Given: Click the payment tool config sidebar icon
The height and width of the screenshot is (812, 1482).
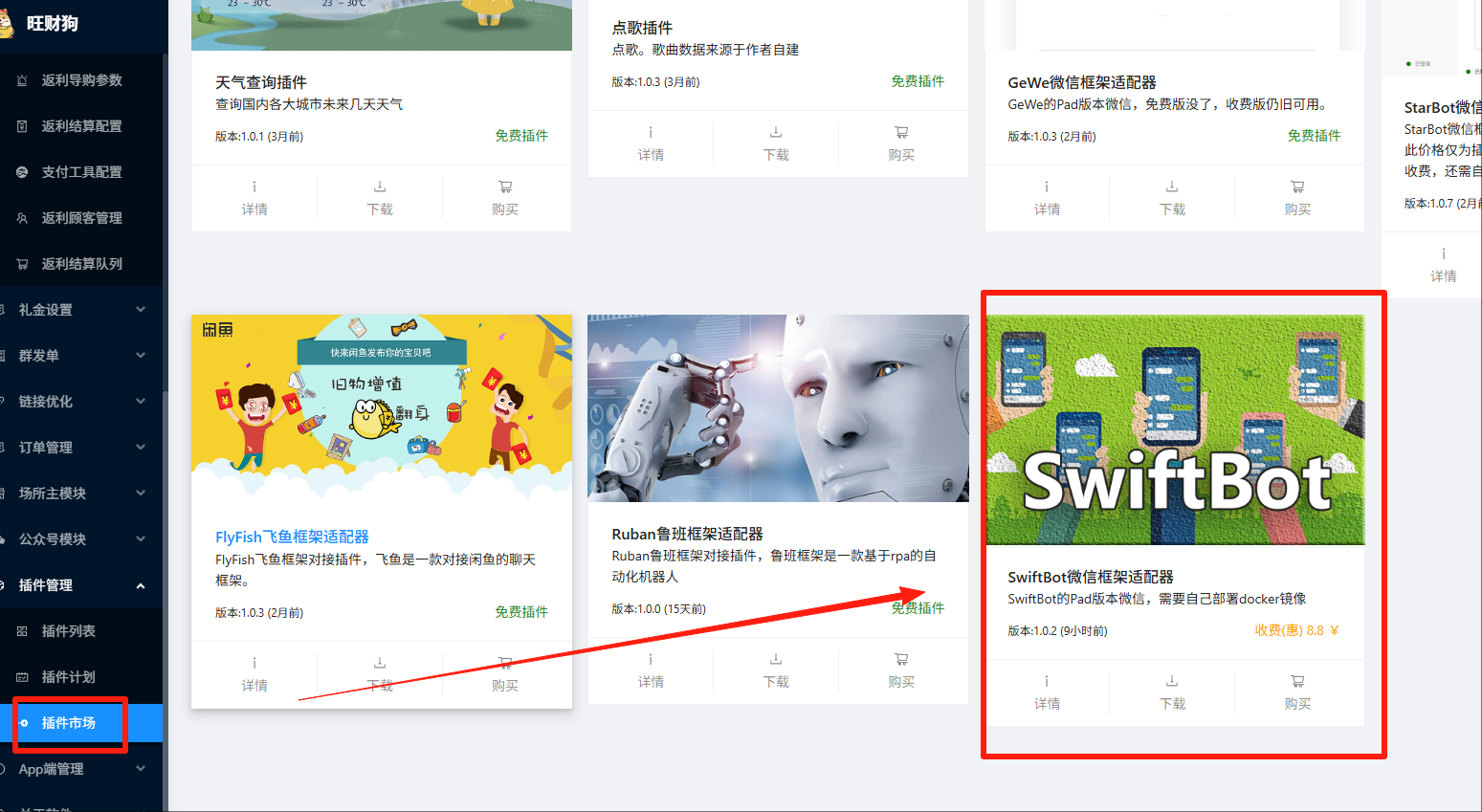Looking at the screenshot, I should point(22,172).
